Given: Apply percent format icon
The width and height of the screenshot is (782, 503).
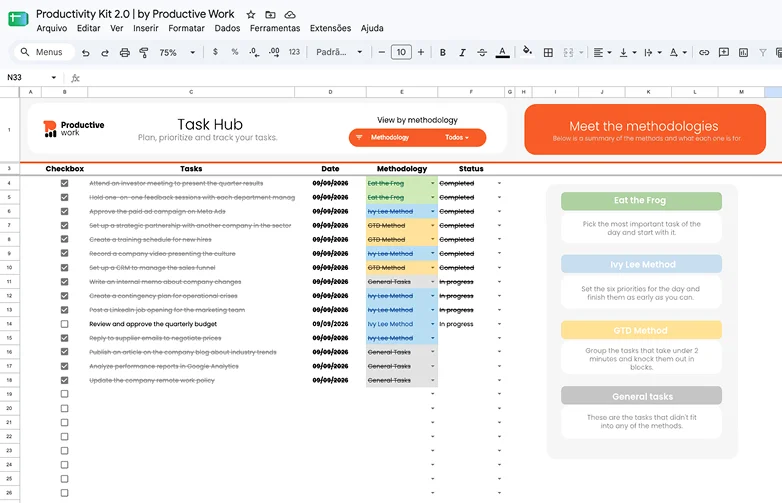Looking at the screenshot, I should pos(235,52).
